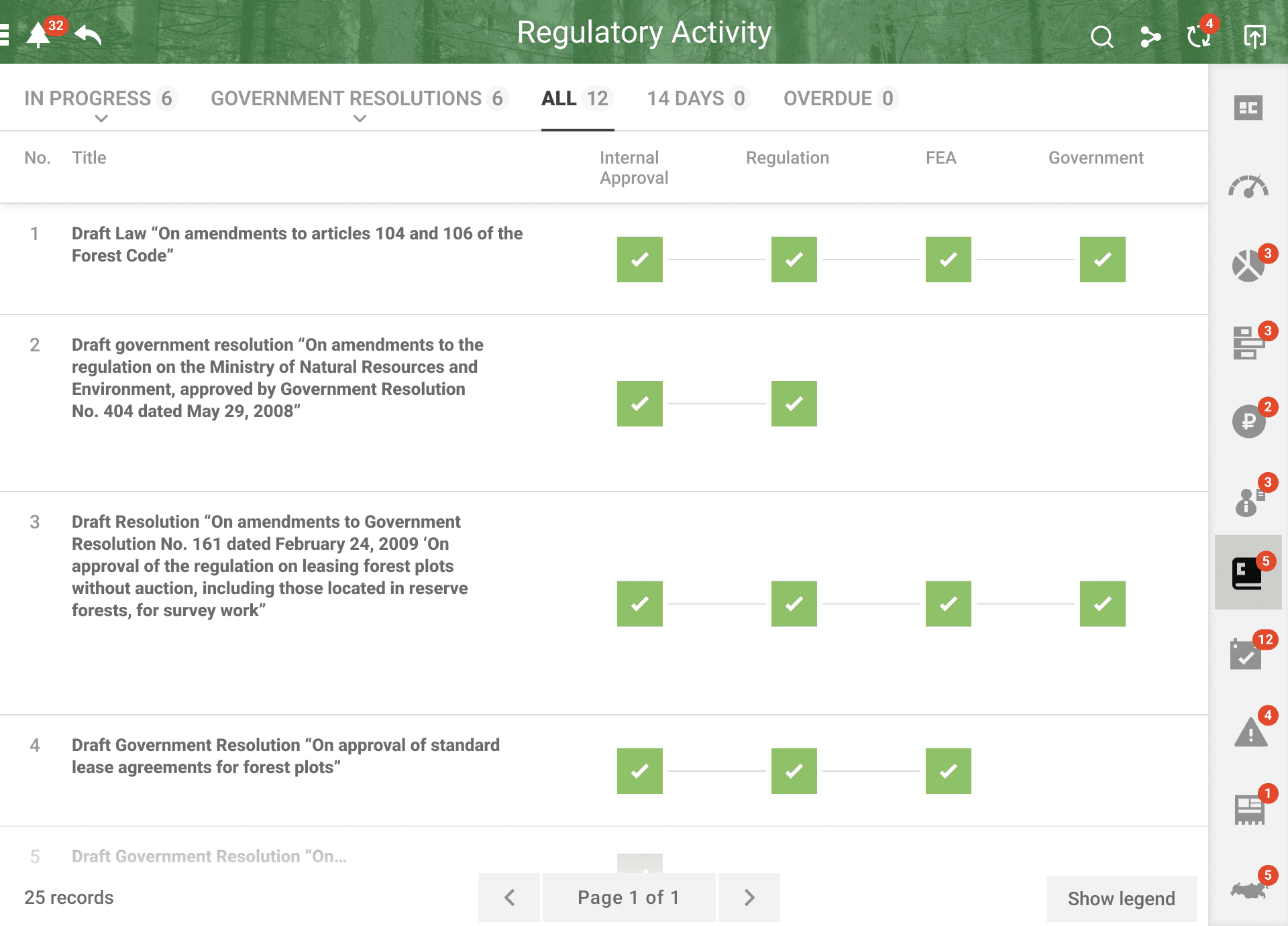1288x926 pixels.
Task: Expand the In Progress tab chevron
Action: tap(101, 119)
